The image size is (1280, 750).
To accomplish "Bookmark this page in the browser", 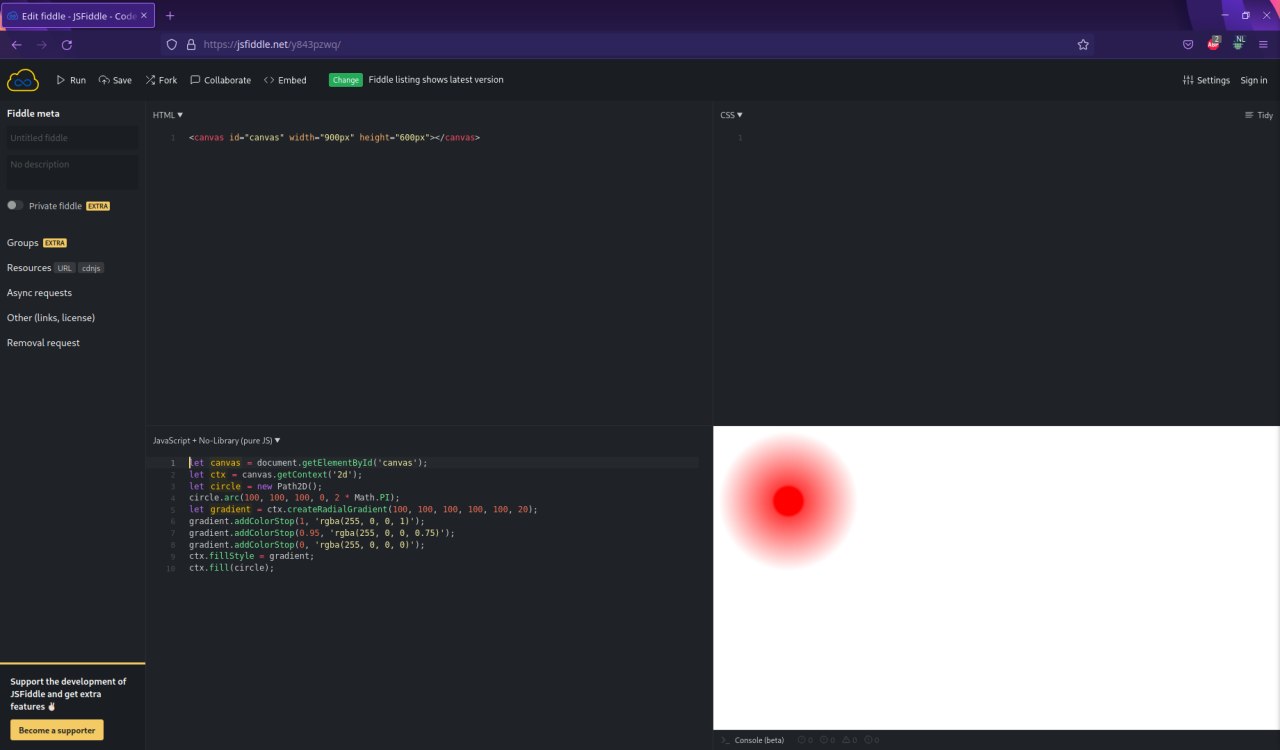I will (1083, 44).
